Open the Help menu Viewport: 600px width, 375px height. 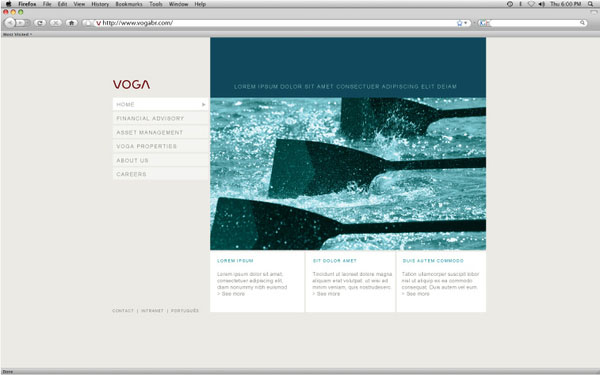(200, 4)
